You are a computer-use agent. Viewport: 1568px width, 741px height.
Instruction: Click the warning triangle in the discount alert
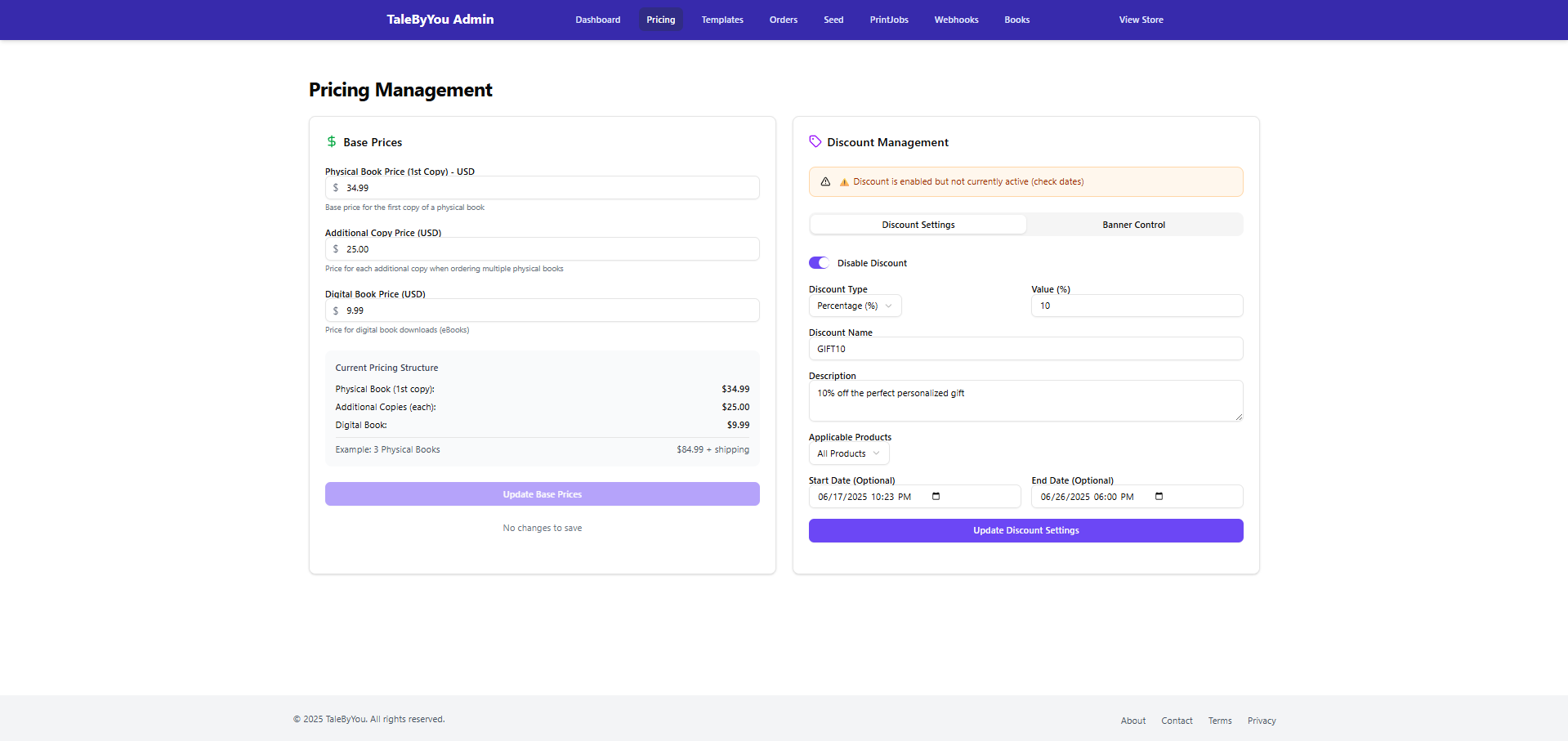pos(844,181)
